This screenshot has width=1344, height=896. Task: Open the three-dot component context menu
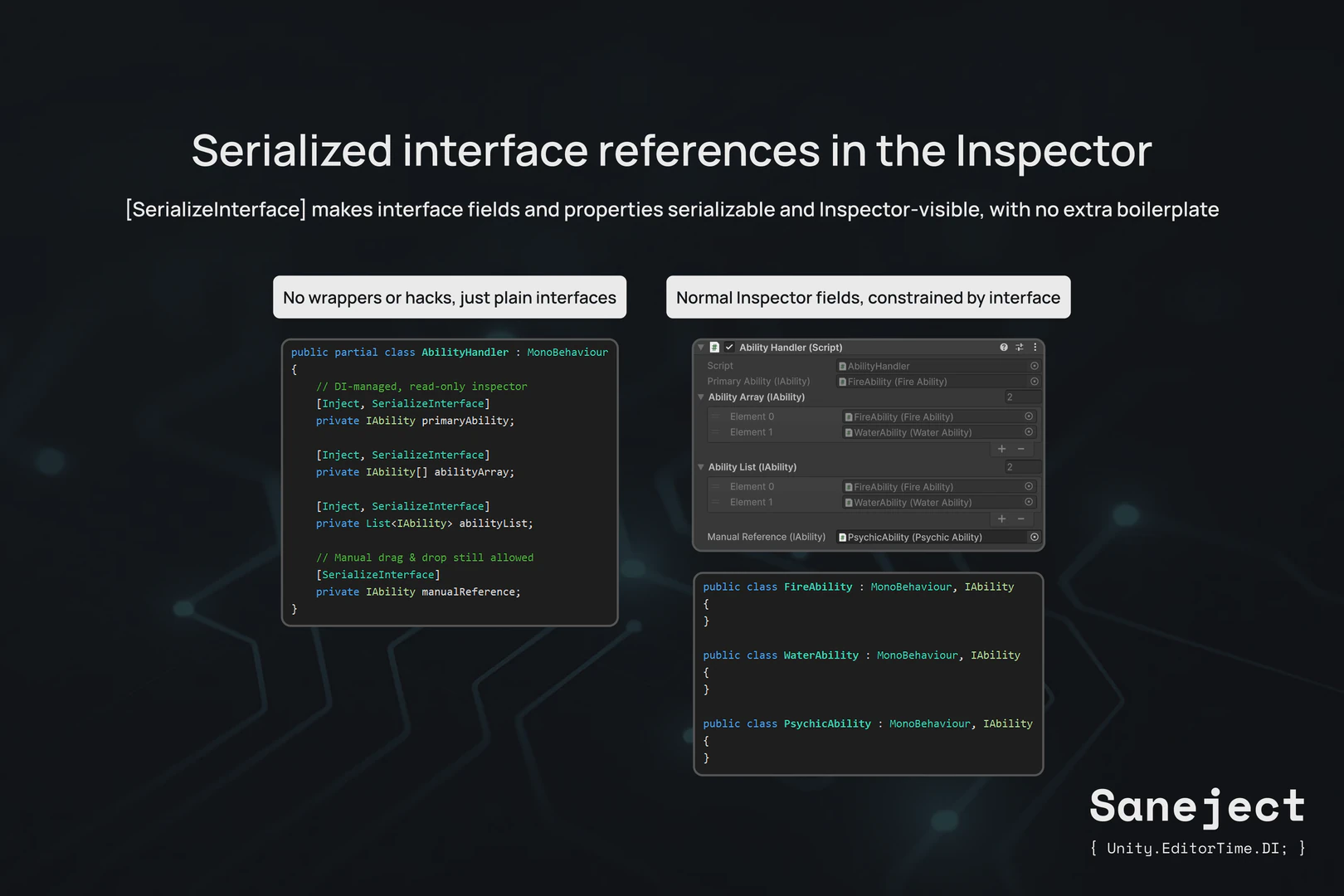point(1035,347)
